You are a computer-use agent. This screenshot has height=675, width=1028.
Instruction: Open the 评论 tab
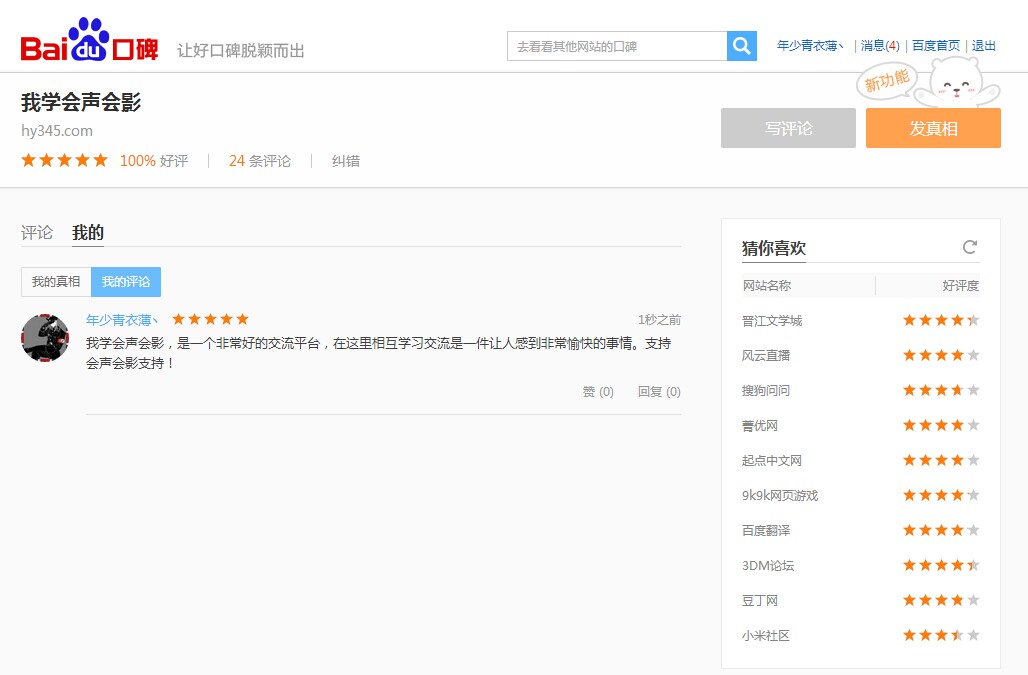(x=37, y=232)
